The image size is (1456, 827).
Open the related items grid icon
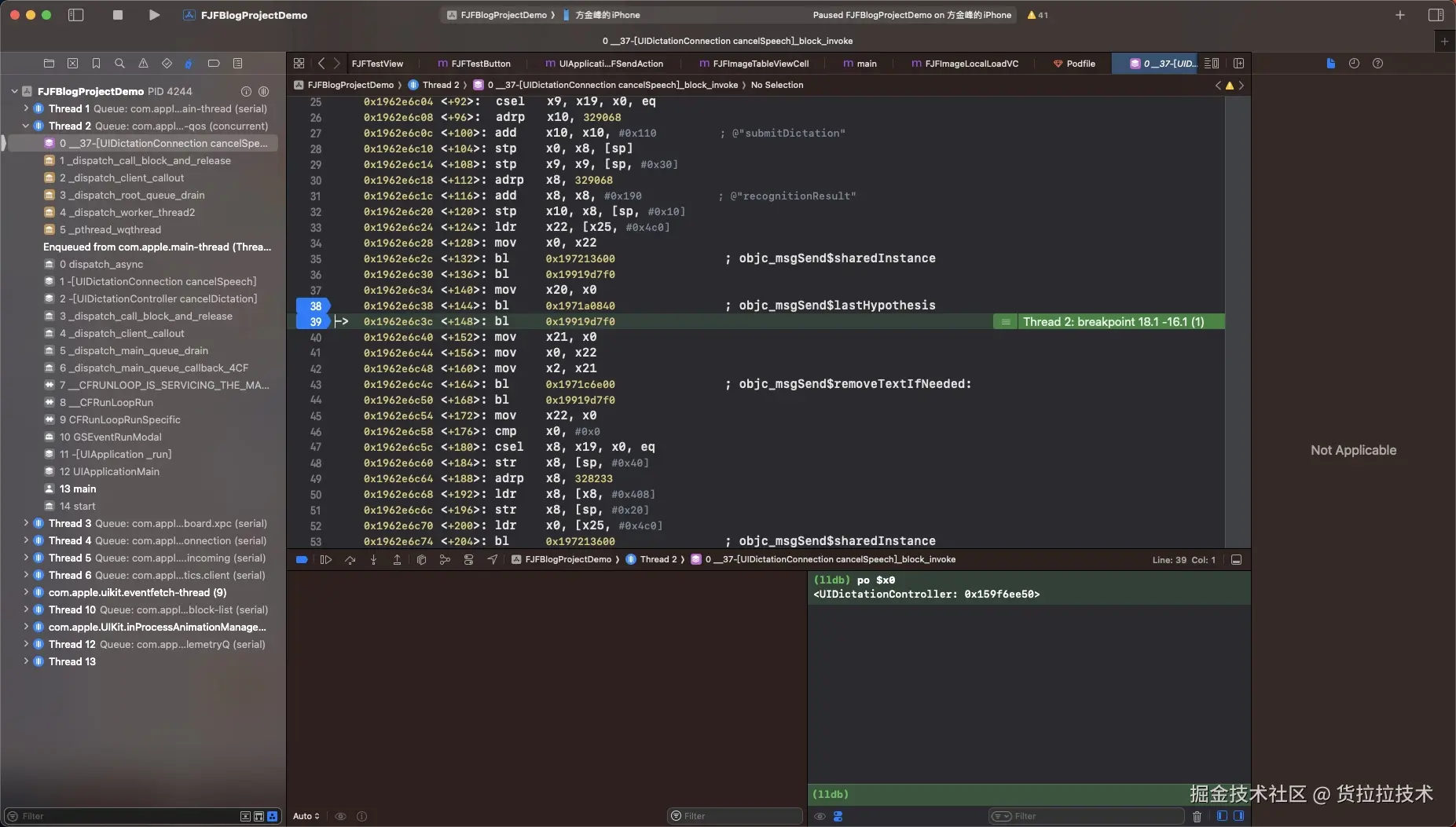tap(299, 64)
